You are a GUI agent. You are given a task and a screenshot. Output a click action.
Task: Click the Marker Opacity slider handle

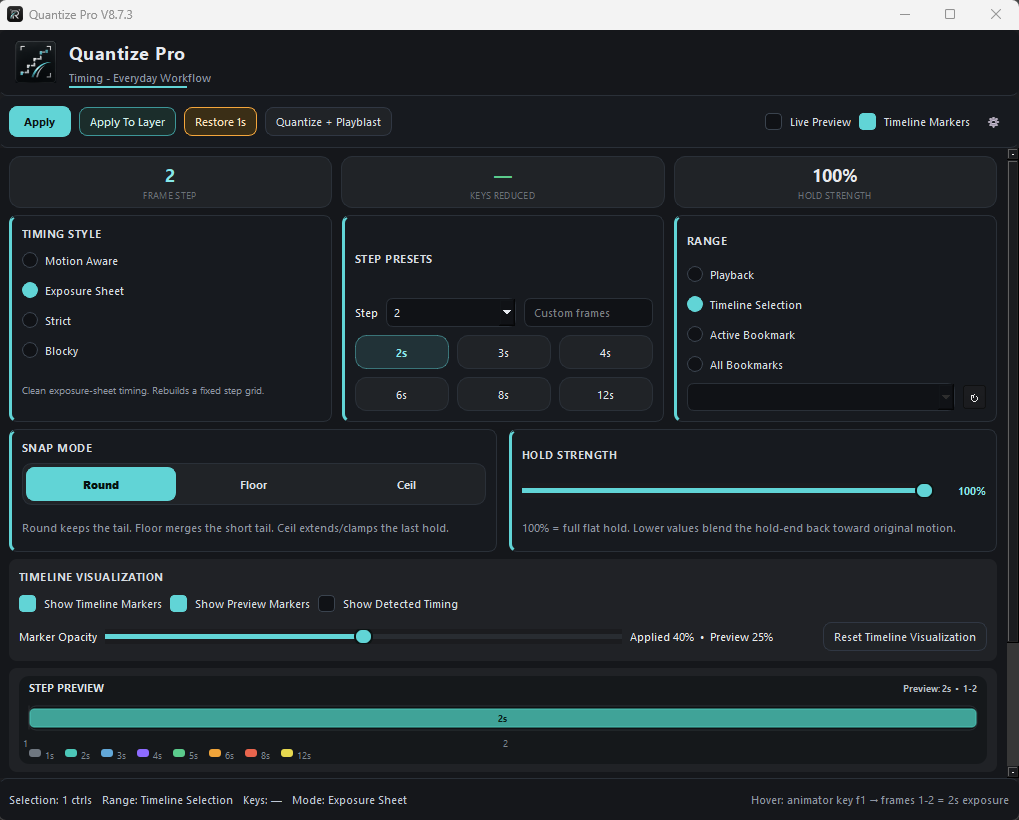pos(363,636)
